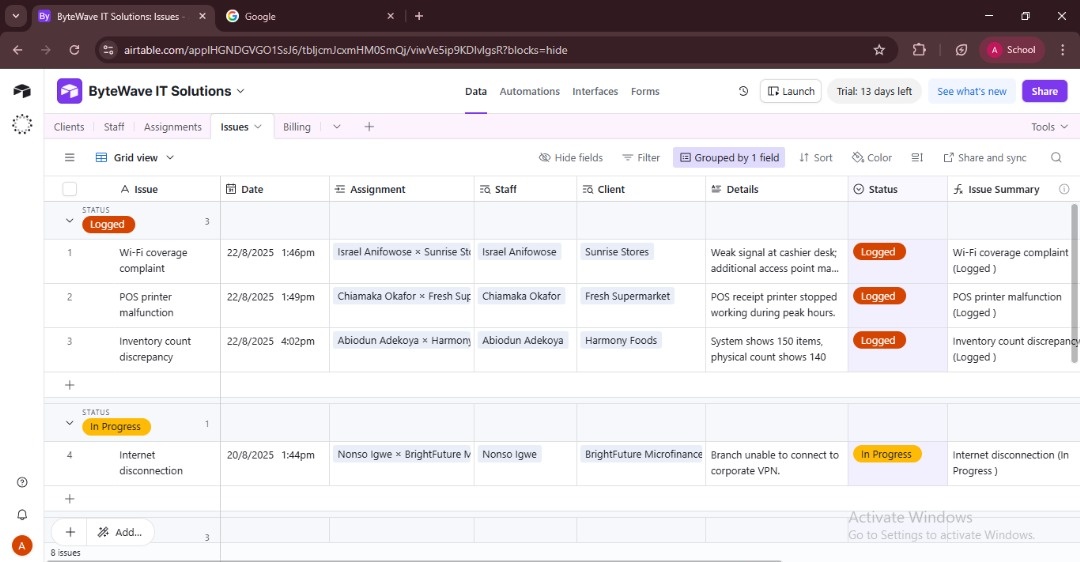The width and height of the screenshot is (1080, 562).
Task: Open the Interfaces tab
Action: [595, 91]
